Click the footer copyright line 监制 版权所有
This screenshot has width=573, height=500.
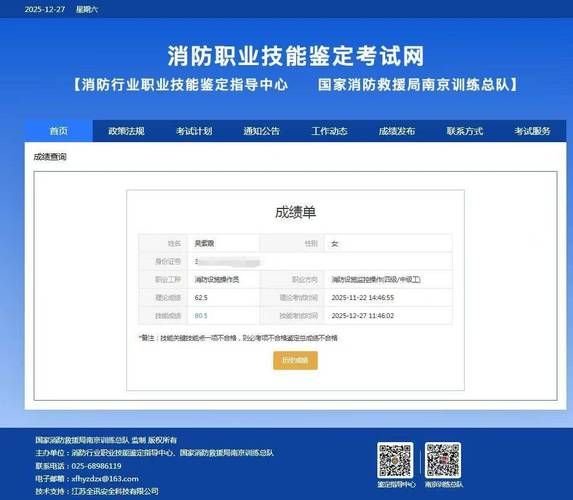tap(106, 440)
